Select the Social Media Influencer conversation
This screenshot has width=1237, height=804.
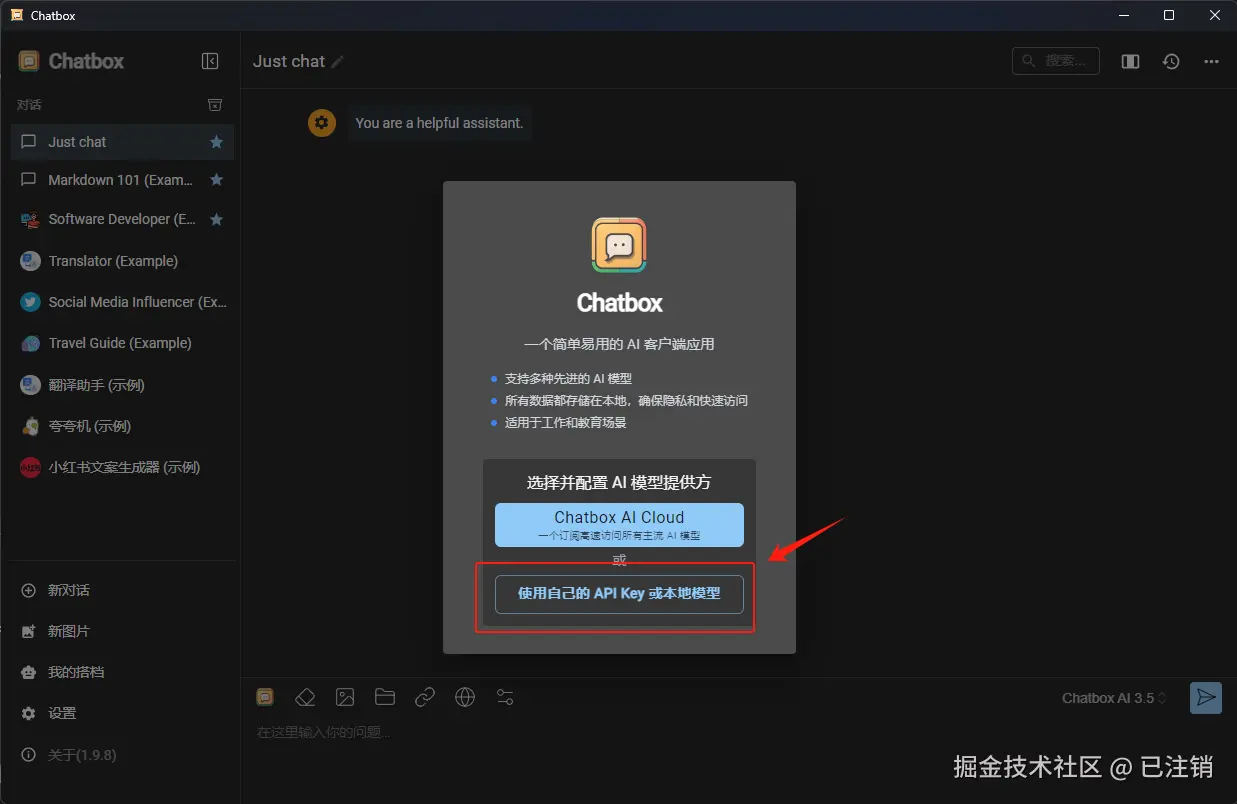pos(122,302)
